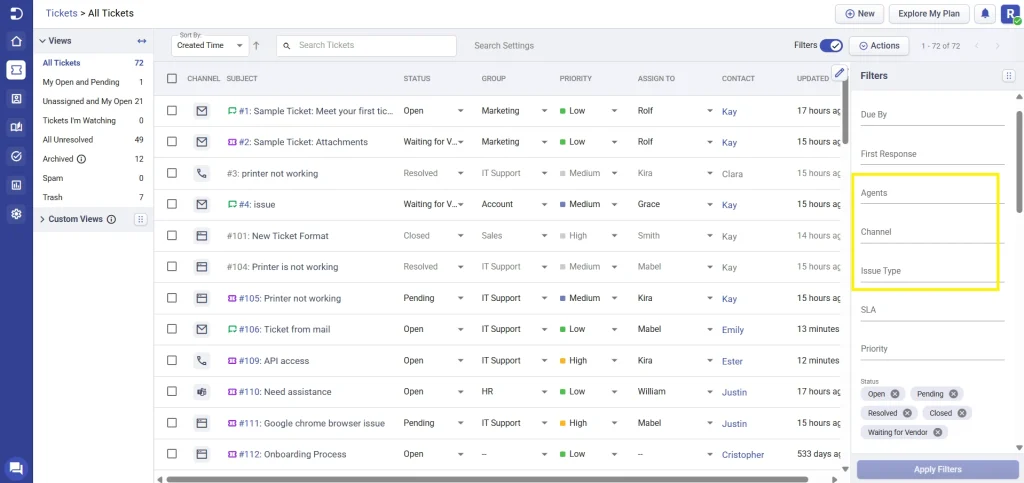Select checkbox for ticket #3 printer not working
The image size is (1024, 483).
[172, 173]
